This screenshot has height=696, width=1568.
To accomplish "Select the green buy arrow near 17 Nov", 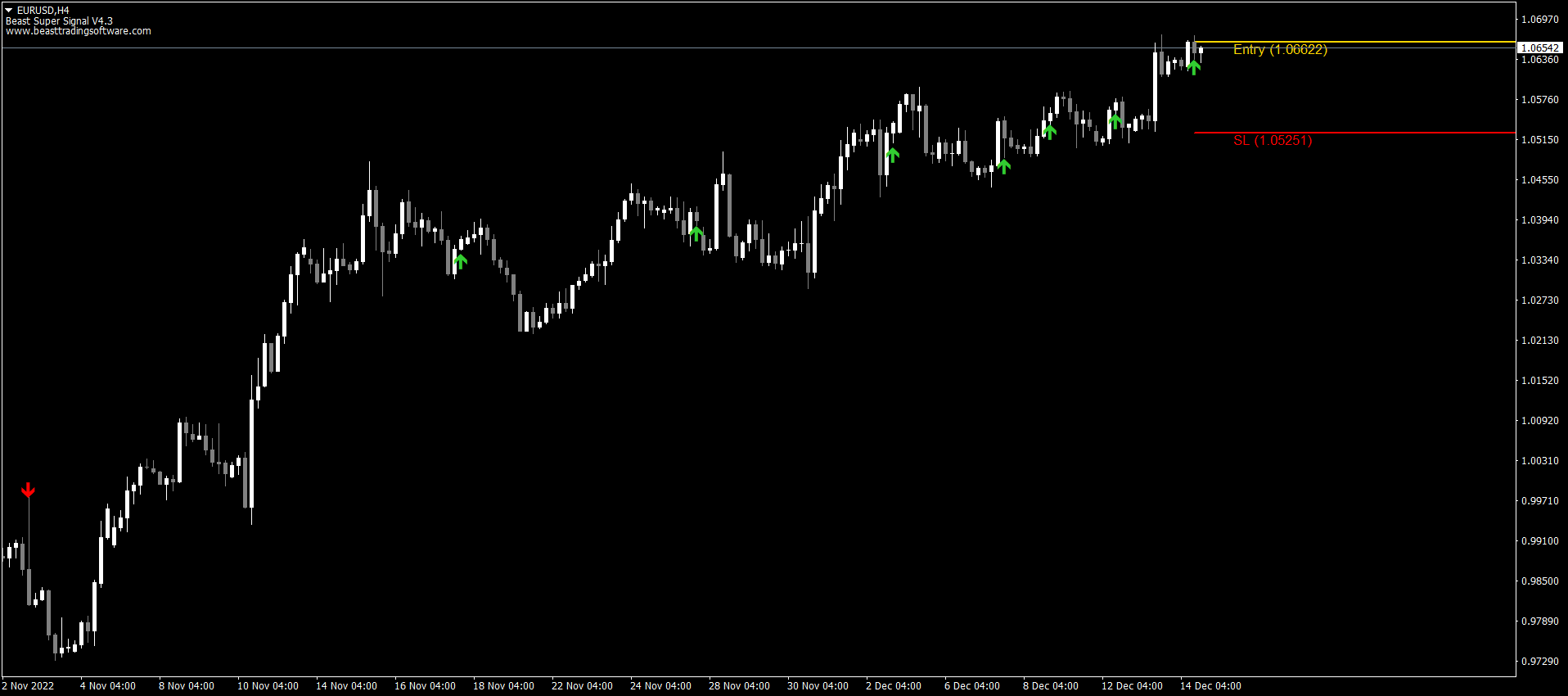I will click(460, 261).
